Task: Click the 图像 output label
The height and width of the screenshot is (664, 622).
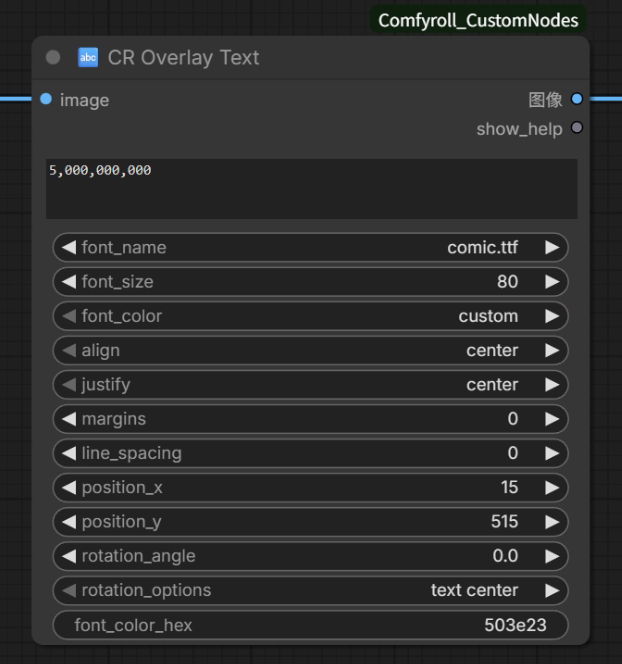Action: pos(545,100)
